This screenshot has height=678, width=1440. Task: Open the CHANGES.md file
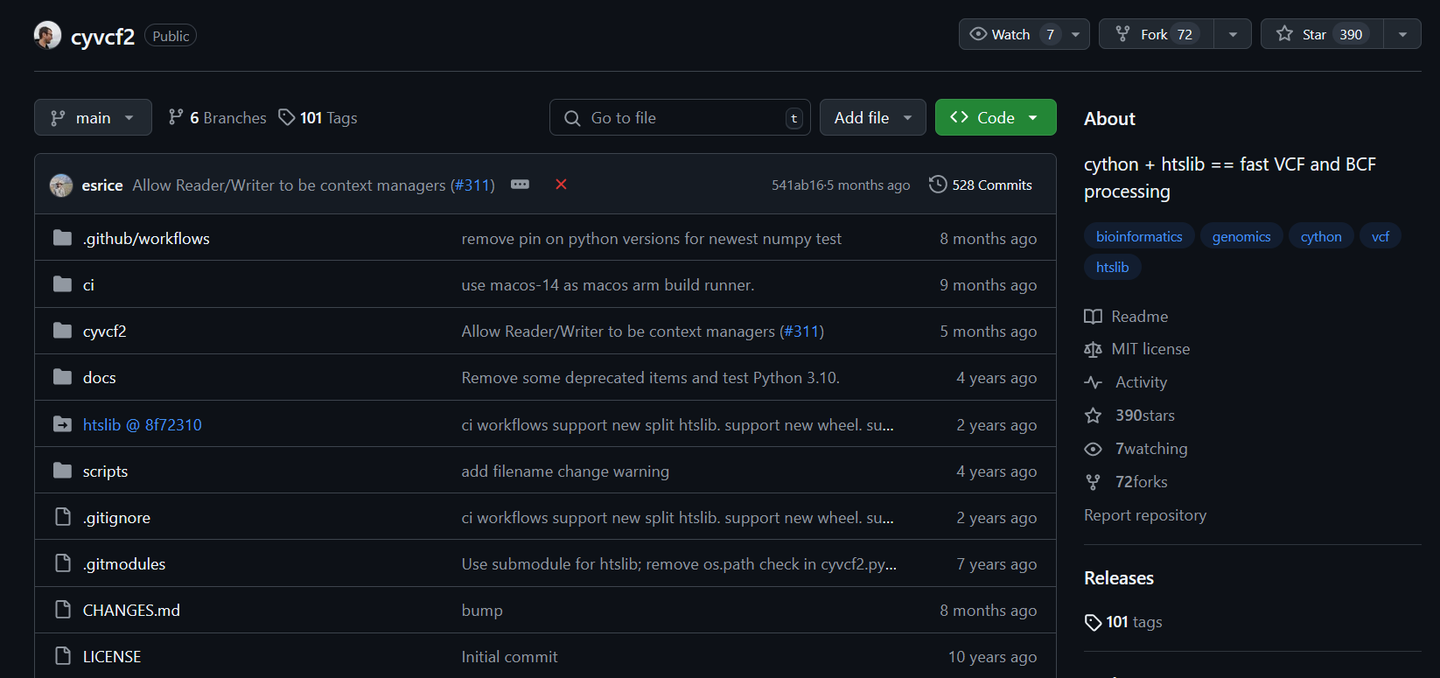coord(131,610)
